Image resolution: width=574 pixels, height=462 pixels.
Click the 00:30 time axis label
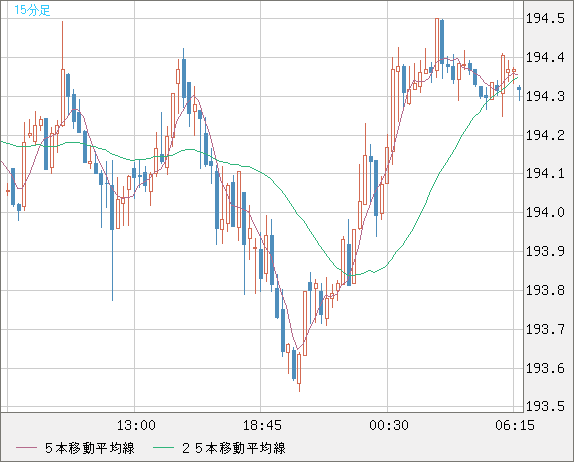[388, 425]
